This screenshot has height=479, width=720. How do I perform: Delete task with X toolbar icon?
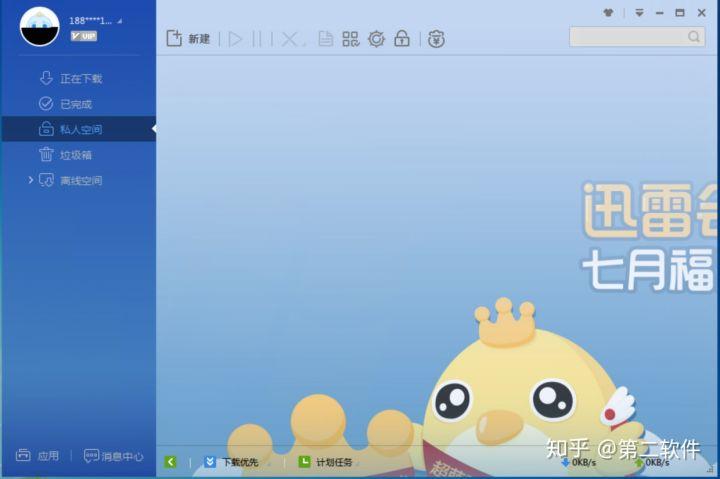[289, 39]
